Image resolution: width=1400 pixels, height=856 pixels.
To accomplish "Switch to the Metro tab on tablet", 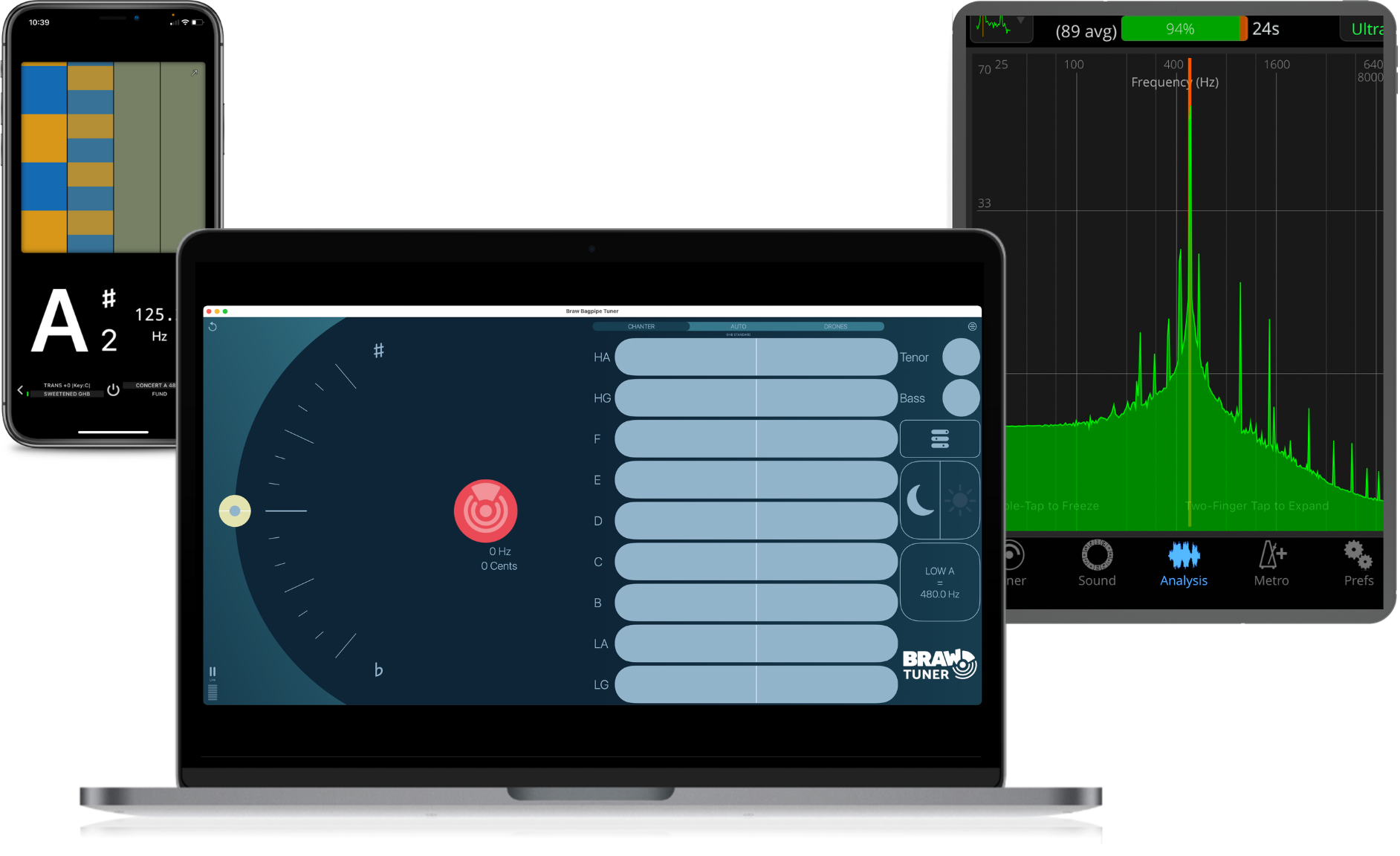I will 1271,564.
